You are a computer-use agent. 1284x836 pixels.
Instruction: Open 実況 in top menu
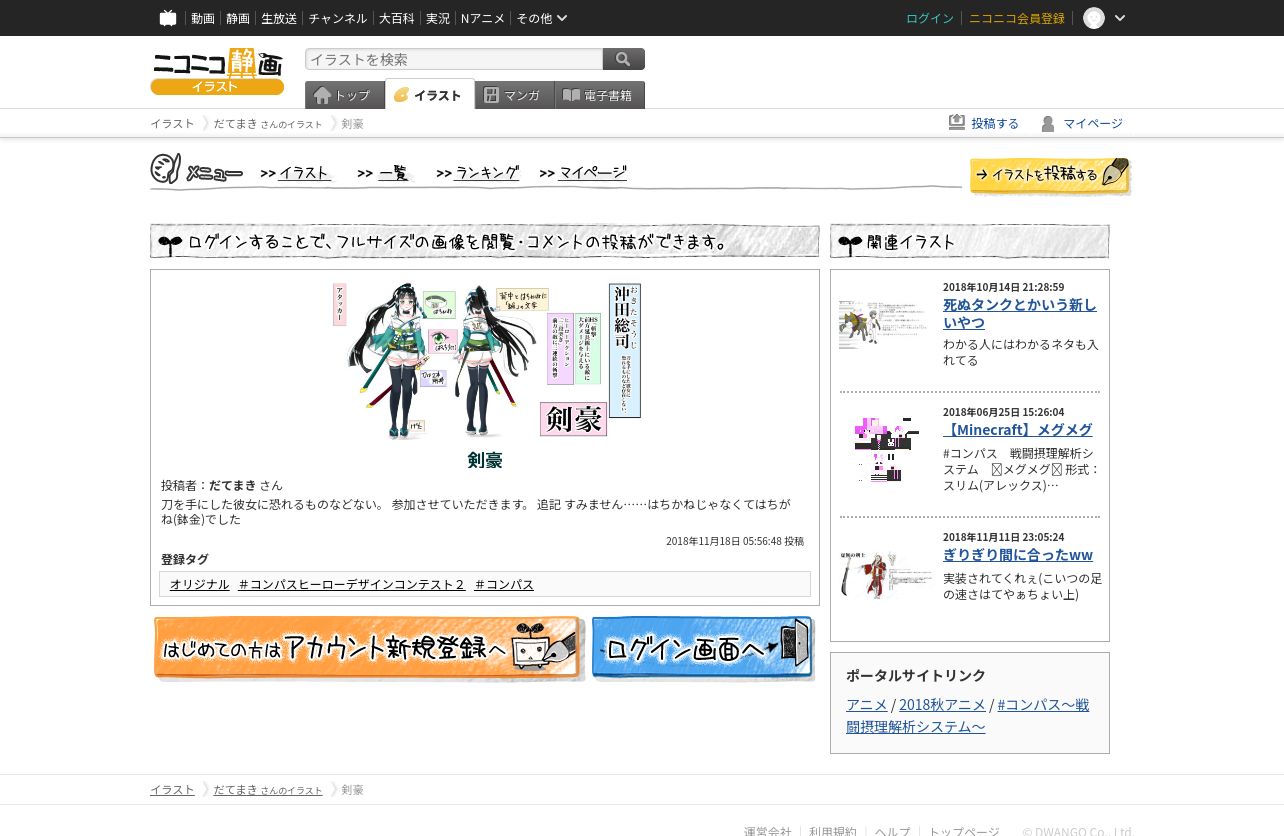pos(438,18)
